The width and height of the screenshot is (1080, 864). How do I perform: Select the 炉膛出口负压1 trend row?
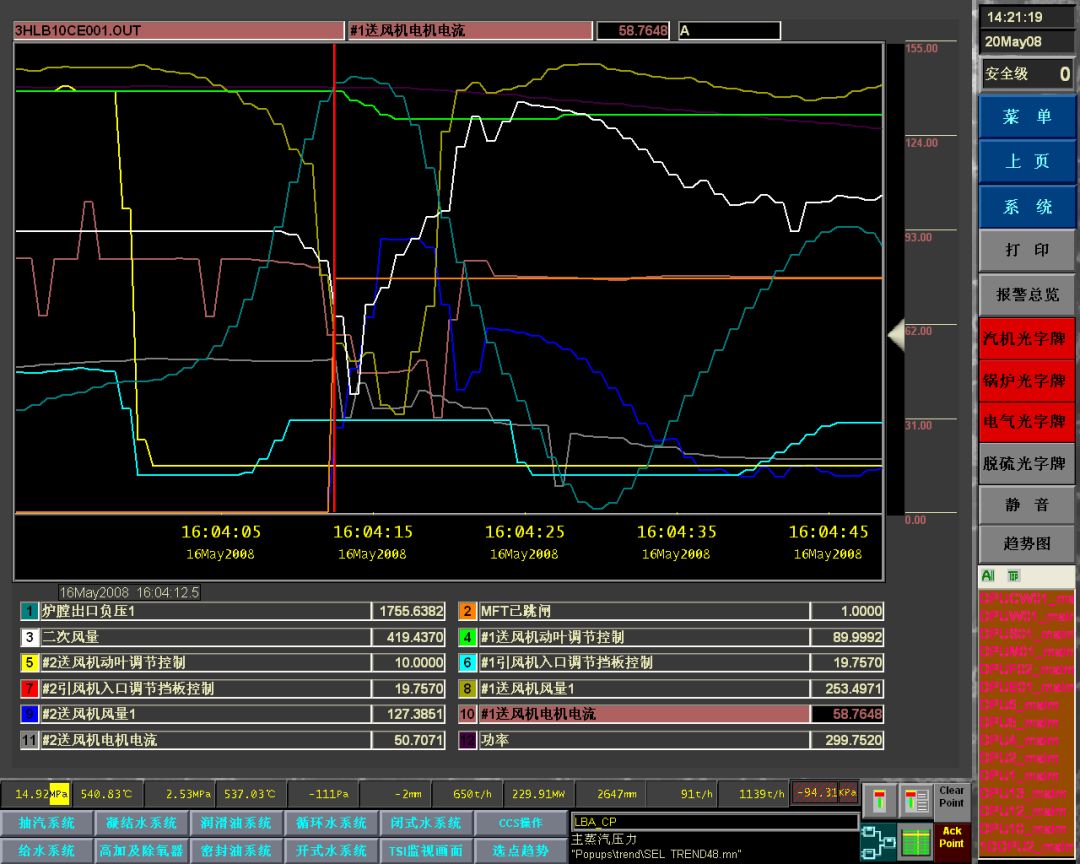233,611
